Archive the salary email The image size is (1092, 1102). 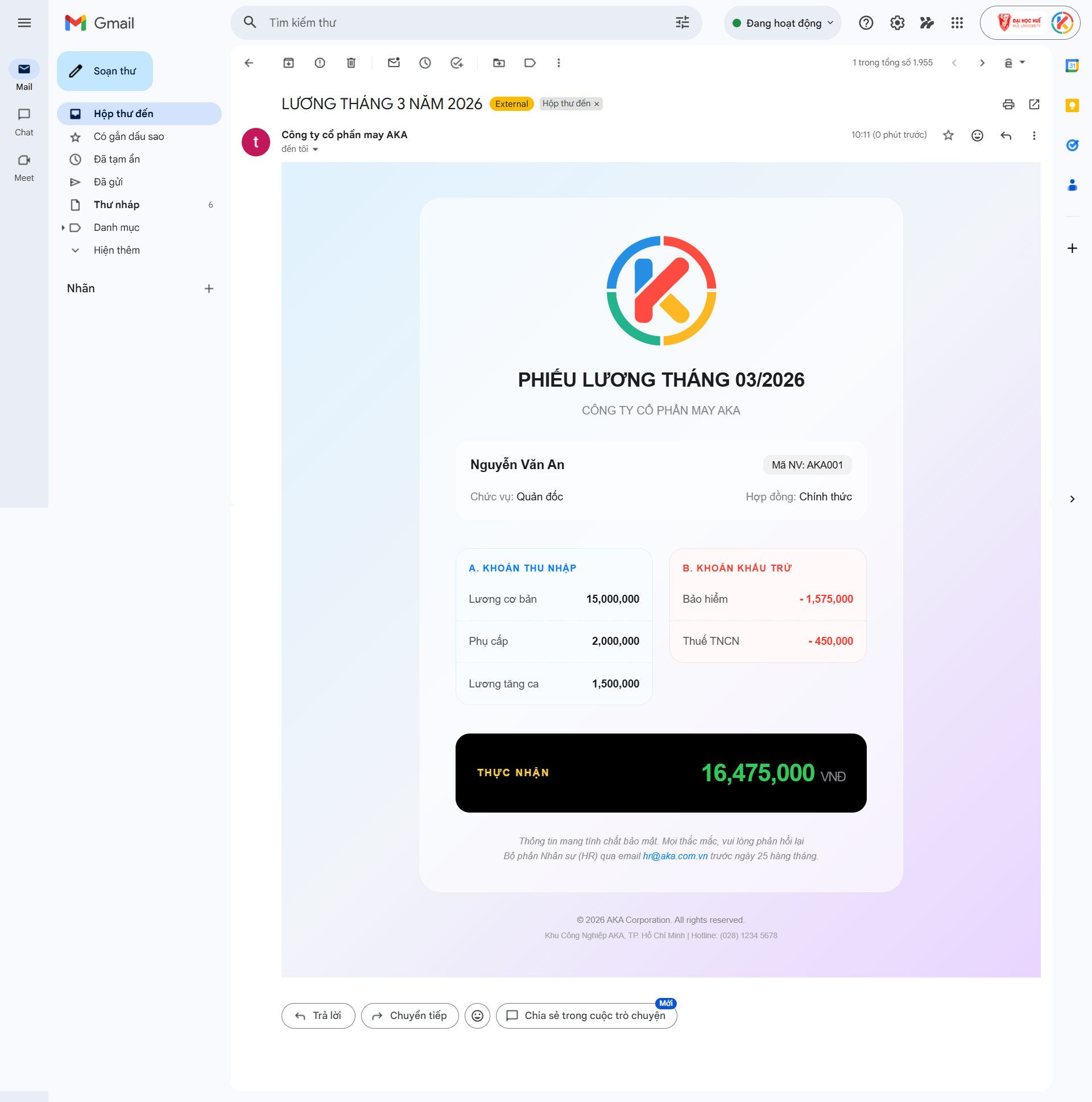pos(288,63)
